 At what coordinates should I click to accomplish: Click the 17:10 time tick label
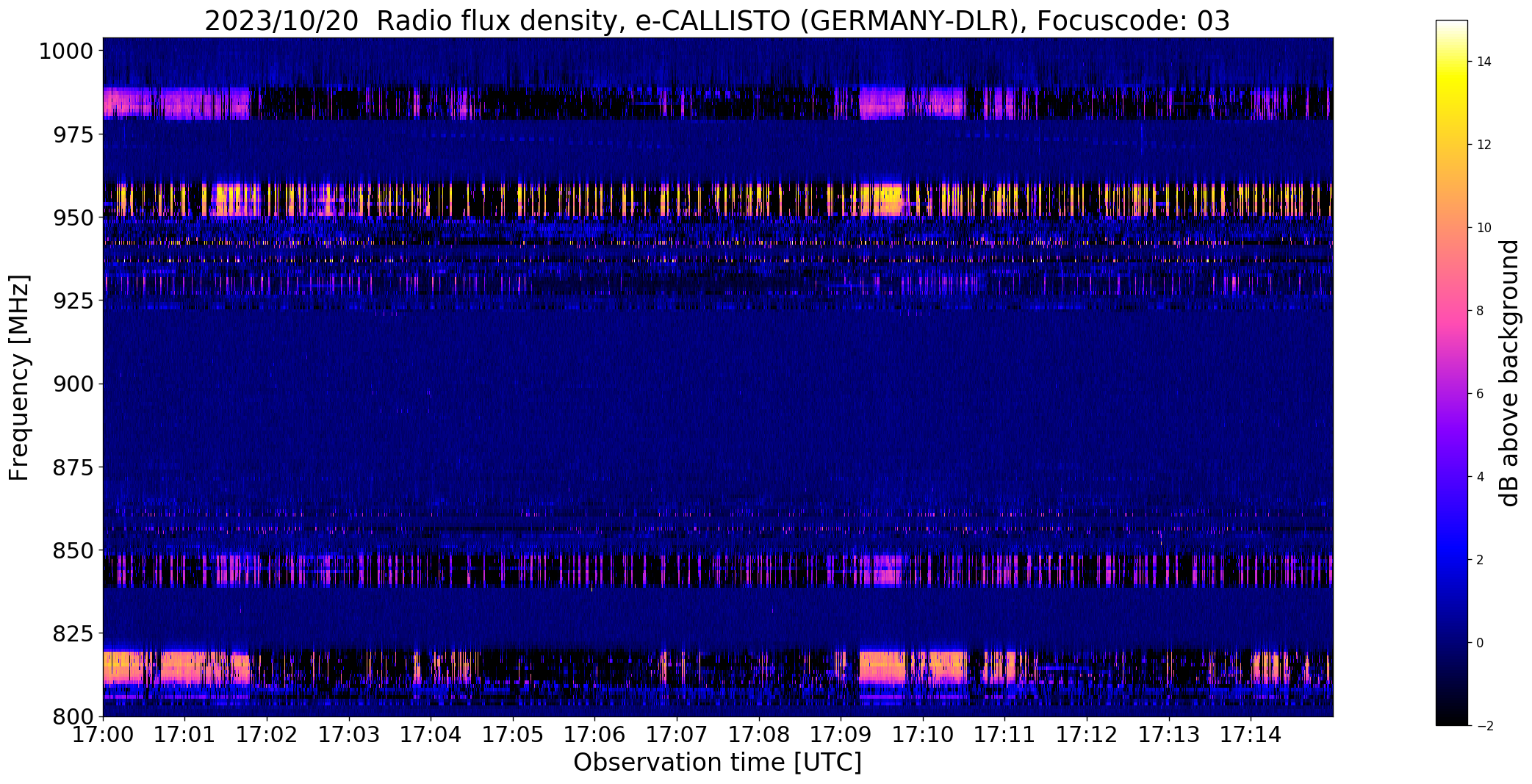(923, 735)
